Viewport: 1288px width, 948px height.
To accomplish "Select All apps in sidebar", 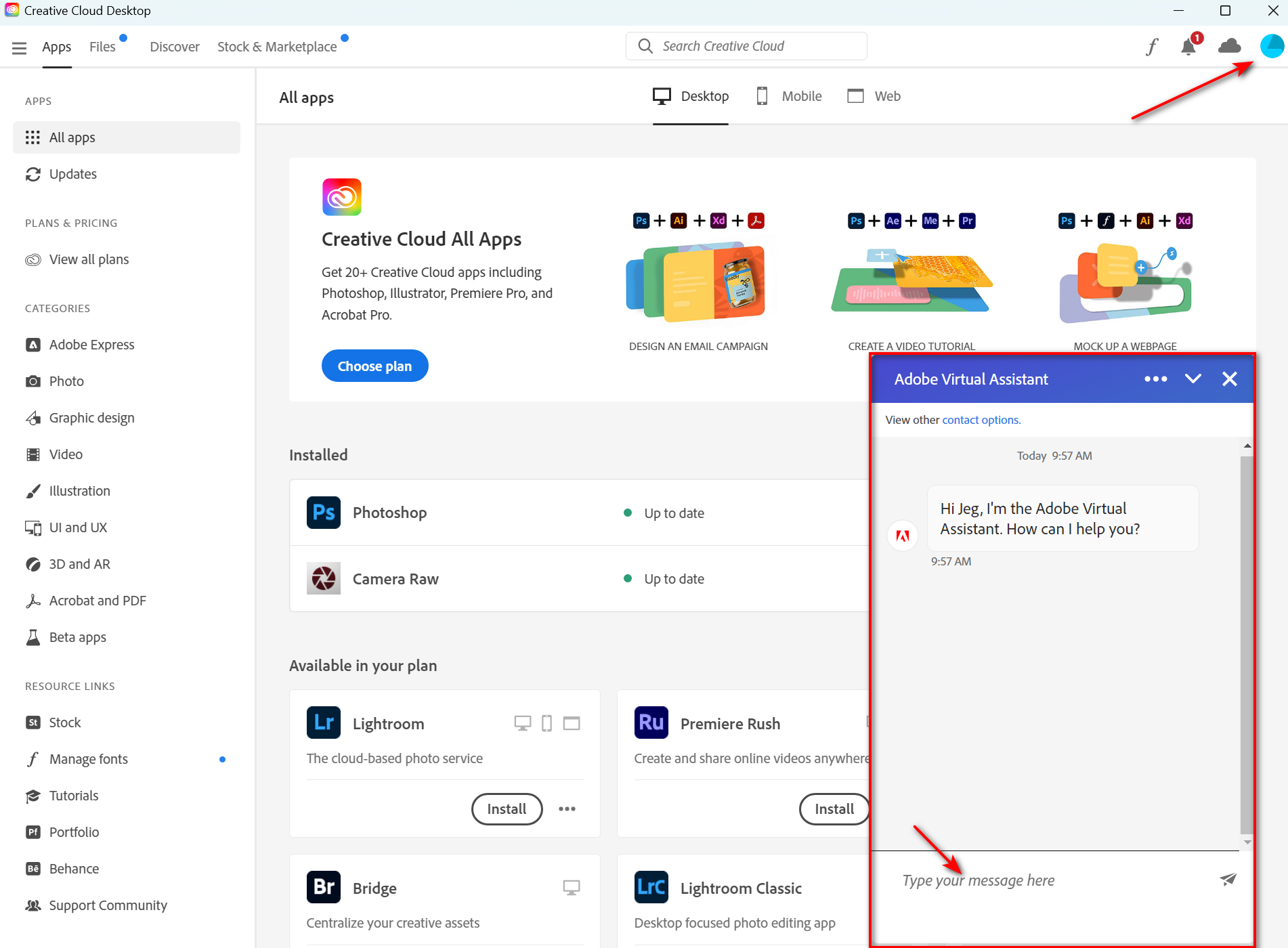I will pos(127,137).
